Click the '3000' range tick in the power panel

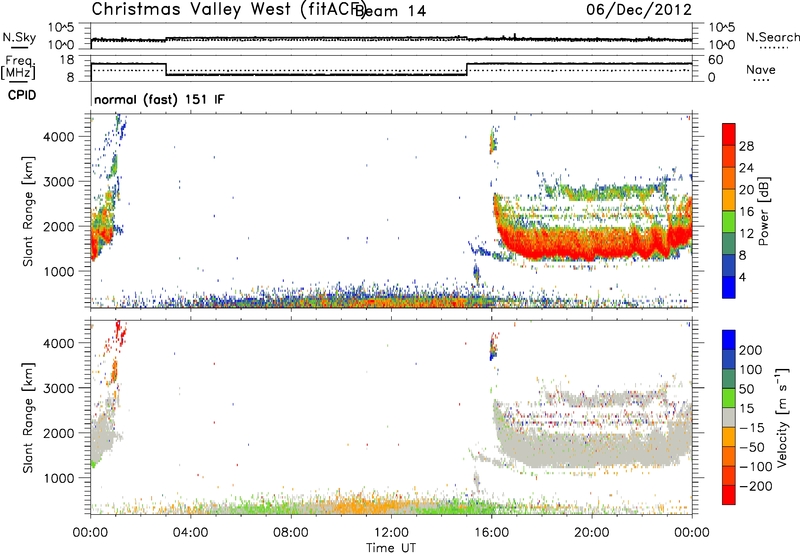[x=58, y=182]
